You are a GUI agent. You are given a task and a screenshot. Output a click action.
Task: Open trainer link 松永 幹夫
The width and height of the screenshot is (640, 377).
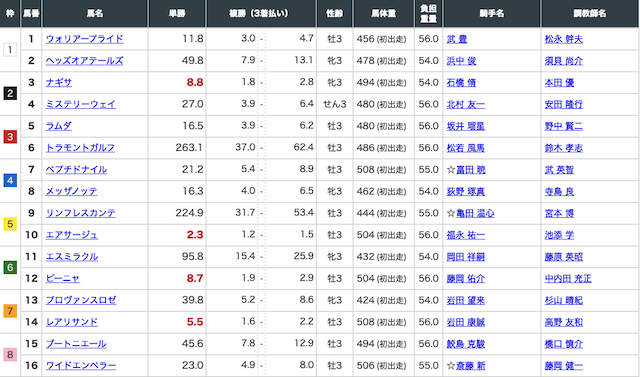(x=564, y=39)
